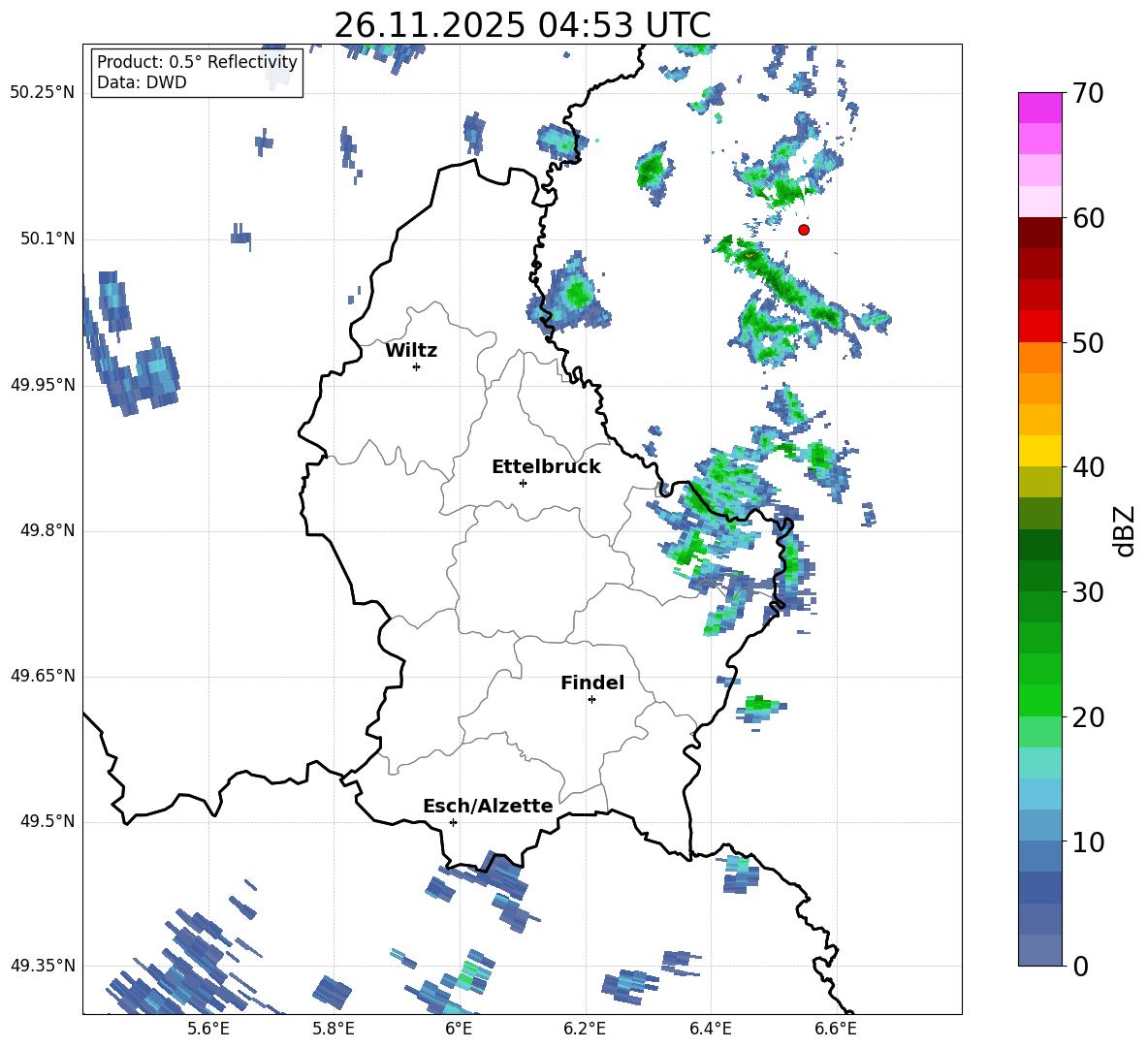
Task: Click the 6.4°E longitude label
Action: [710, 1029]
